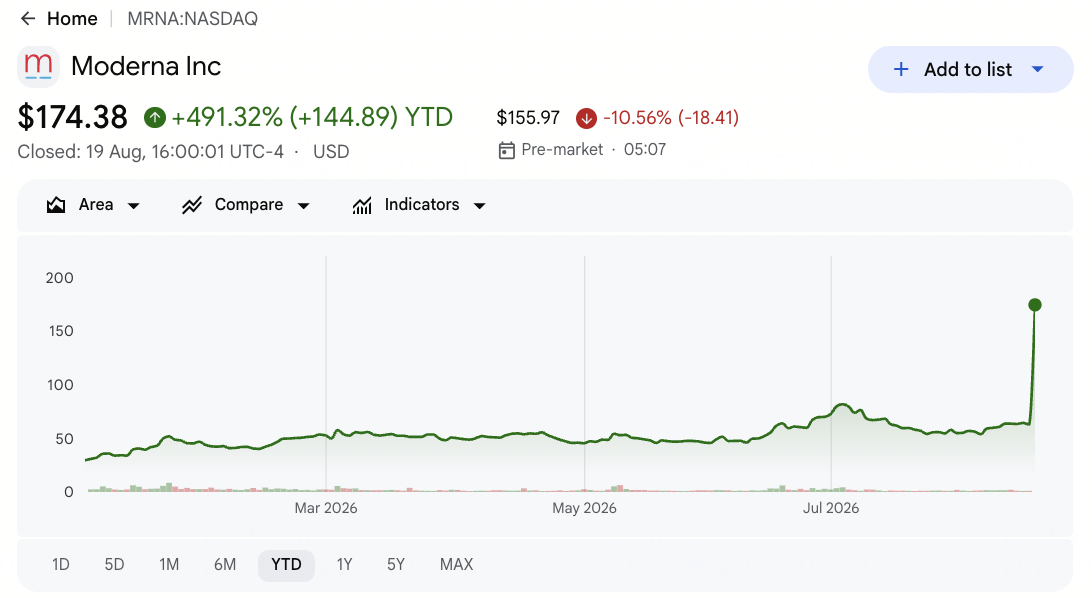
Task: Click the Moderna logo icon
Action: click(x=38, y=67)
